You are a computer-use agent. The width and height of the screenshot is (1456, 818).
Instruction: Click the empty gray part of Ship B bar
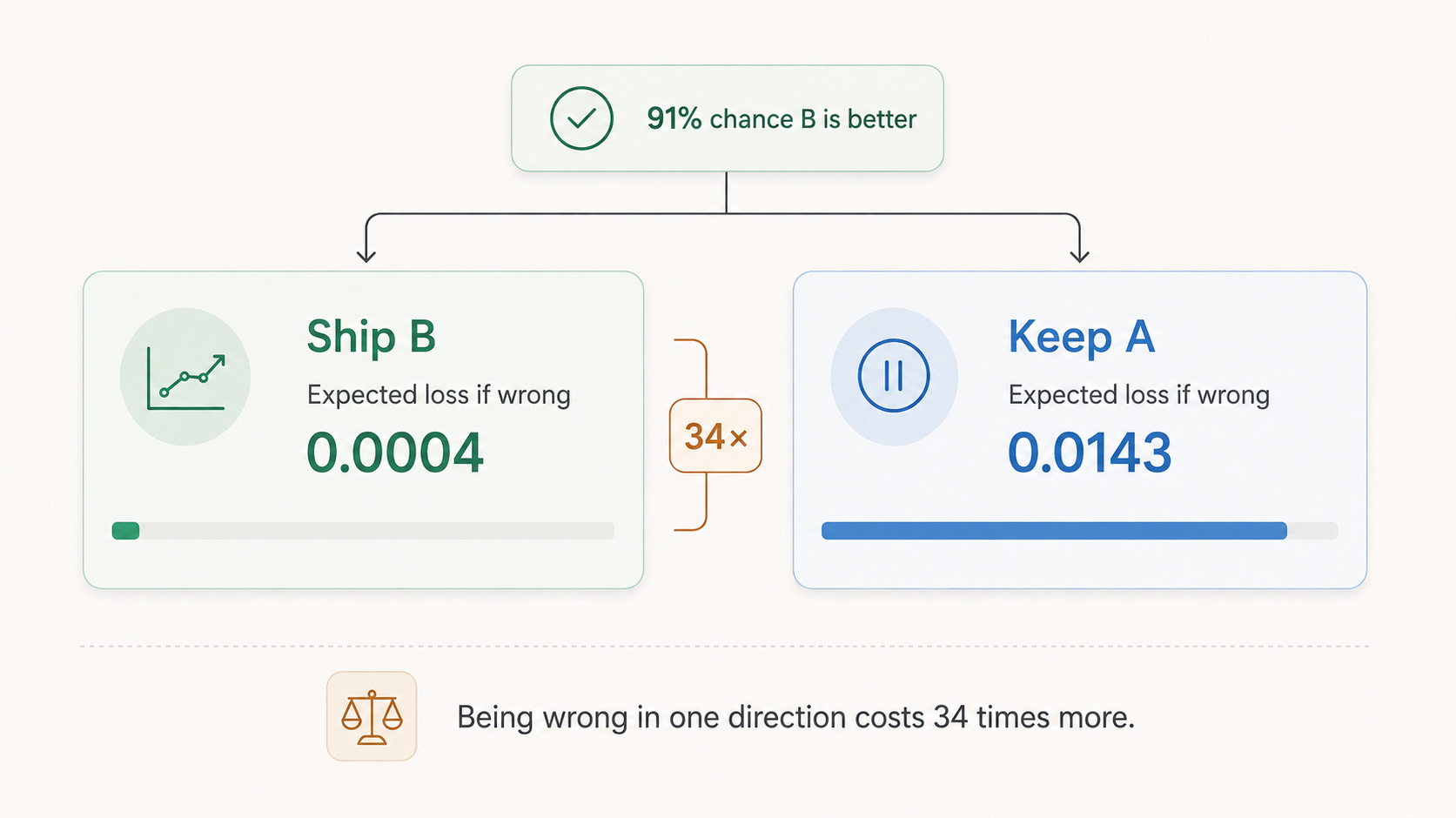[x=377, y=531]
